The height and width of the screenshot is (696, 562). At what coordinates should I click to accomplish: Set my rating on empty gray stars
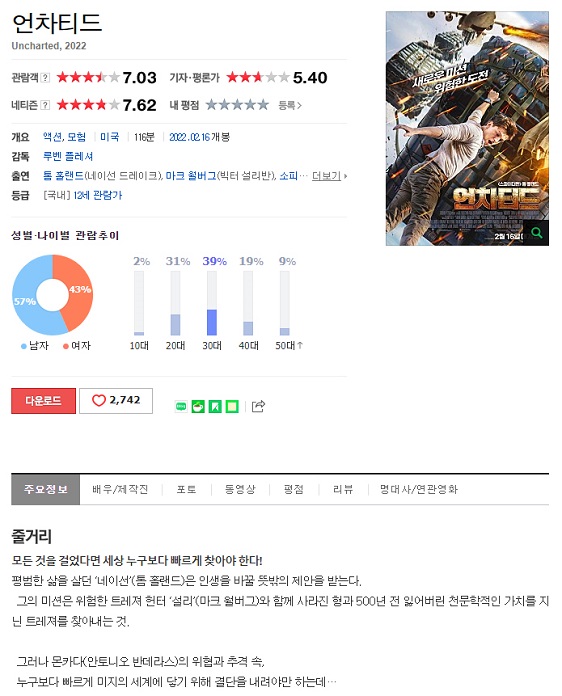(237, 105)
